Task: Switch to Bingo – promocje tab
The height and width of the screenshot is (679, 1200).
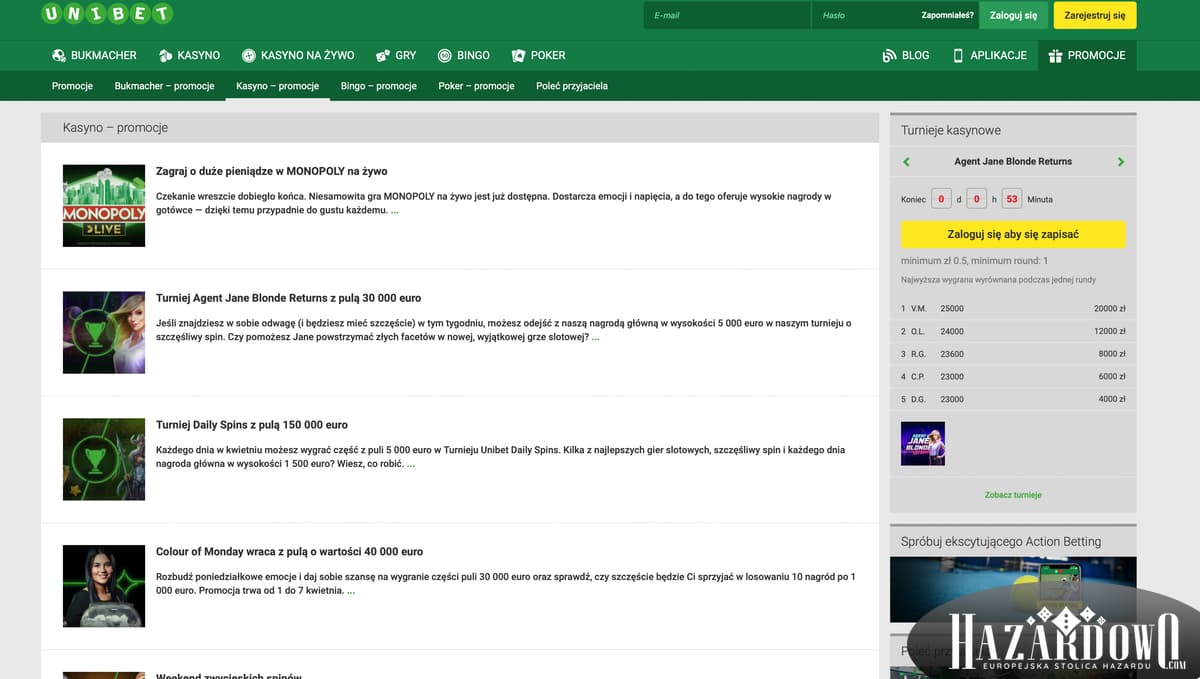Action: [378, 86]
